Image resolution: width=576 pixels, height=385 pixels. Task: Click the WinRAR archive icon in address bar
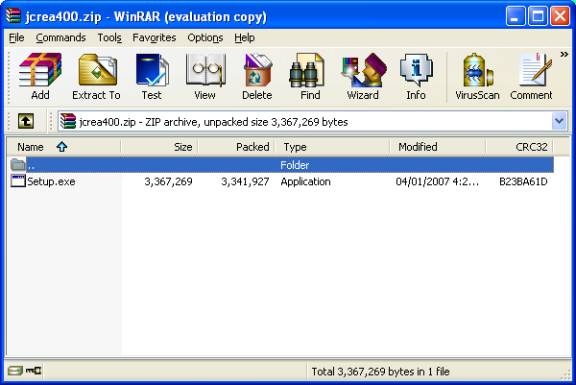pyautogui.click(x=68, y=121)
